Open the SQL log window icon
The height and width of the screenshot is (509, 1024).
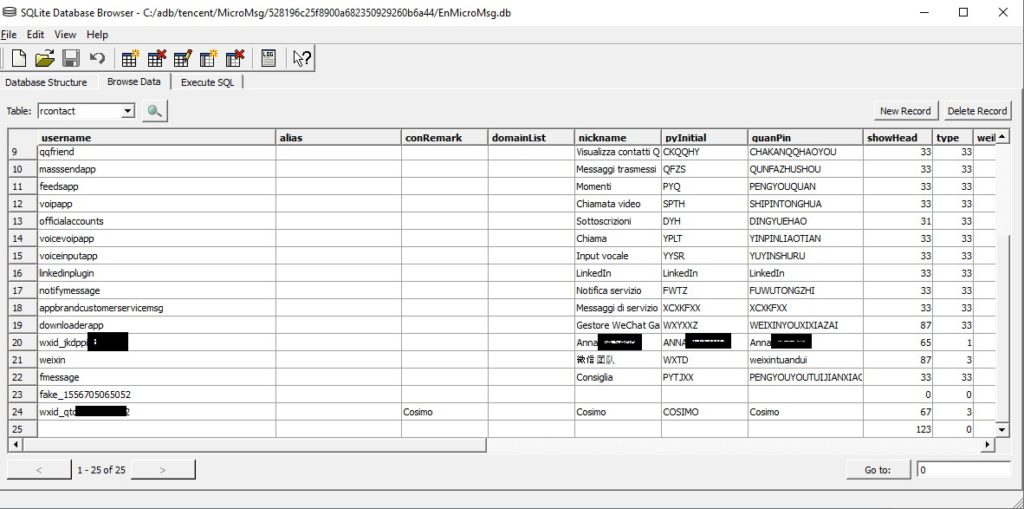tap(268, 59)
